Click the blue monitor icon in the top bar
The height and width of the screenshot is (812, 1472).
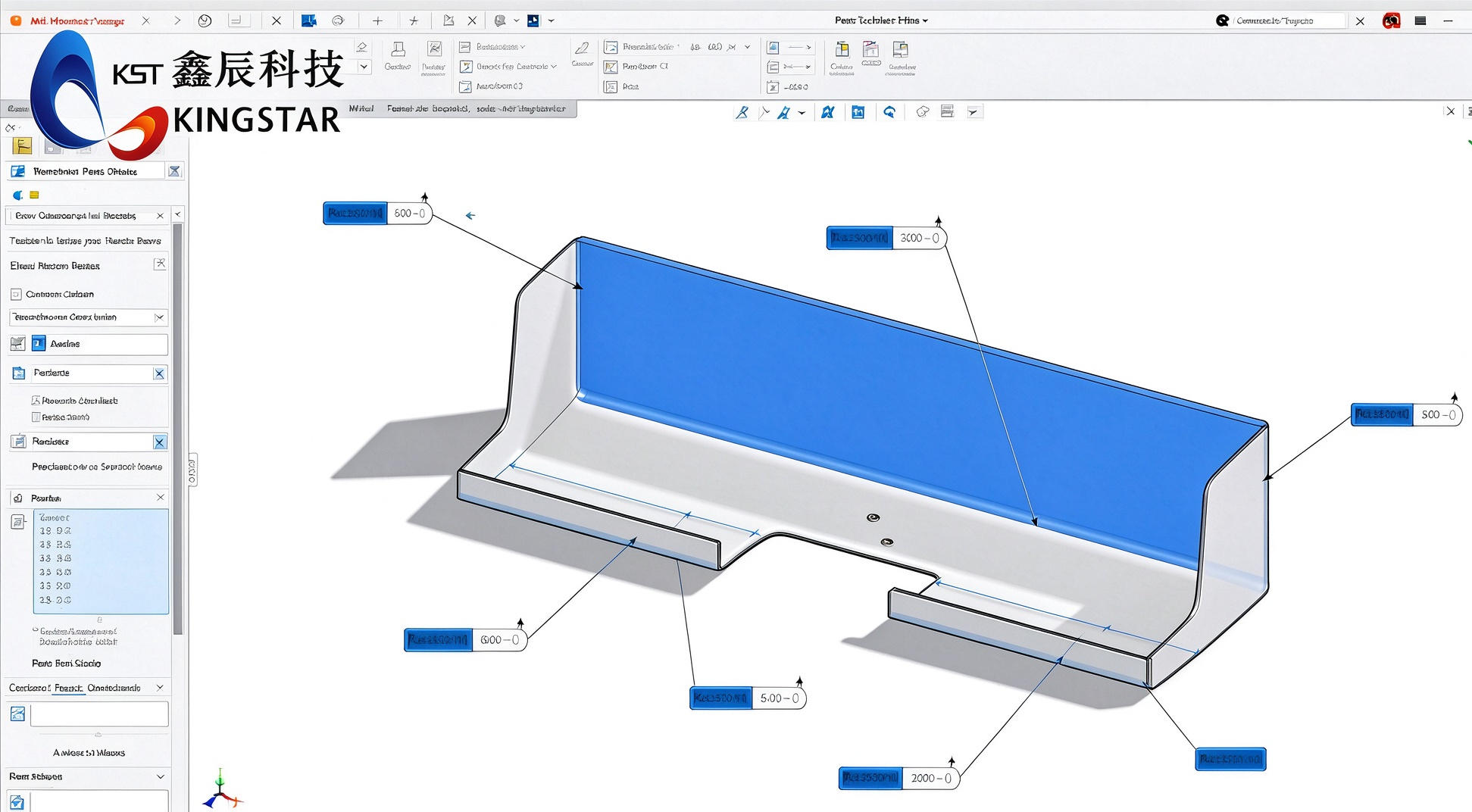(308, 20)
